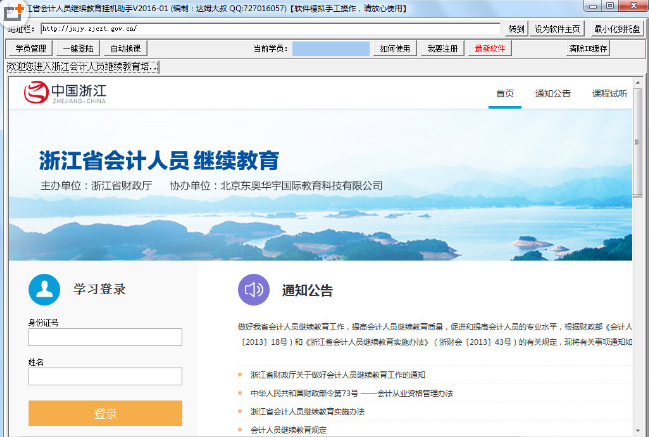The image size is (649, 437).
Task: Click the text 协办单位：北京东奥华宇国际教育科技有限公司
Action: [276, 186]
